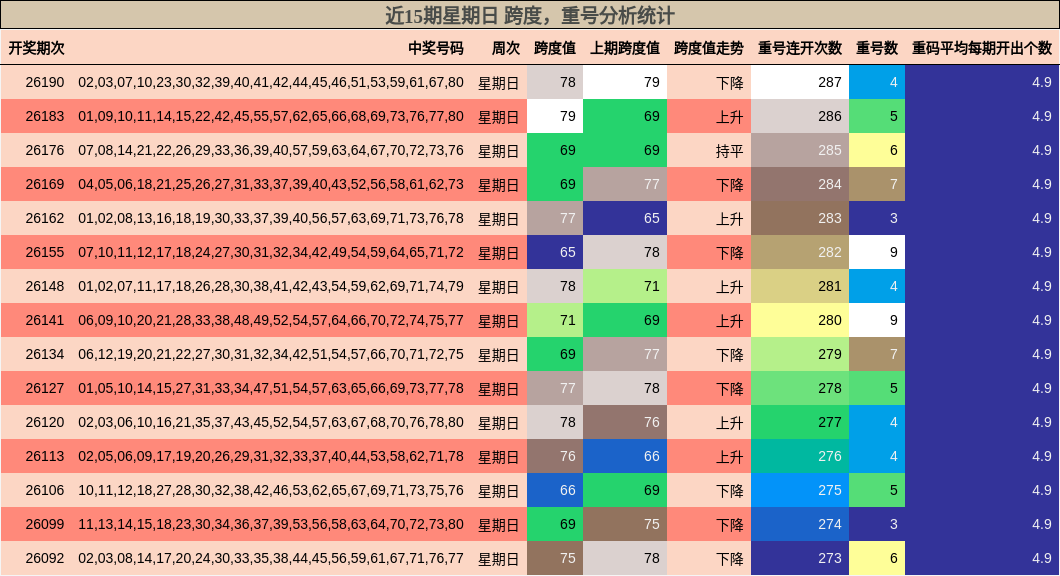1060x576 pixels.
Task: Click 4.9 average cell in row 26120
Action: pos(982,423)
